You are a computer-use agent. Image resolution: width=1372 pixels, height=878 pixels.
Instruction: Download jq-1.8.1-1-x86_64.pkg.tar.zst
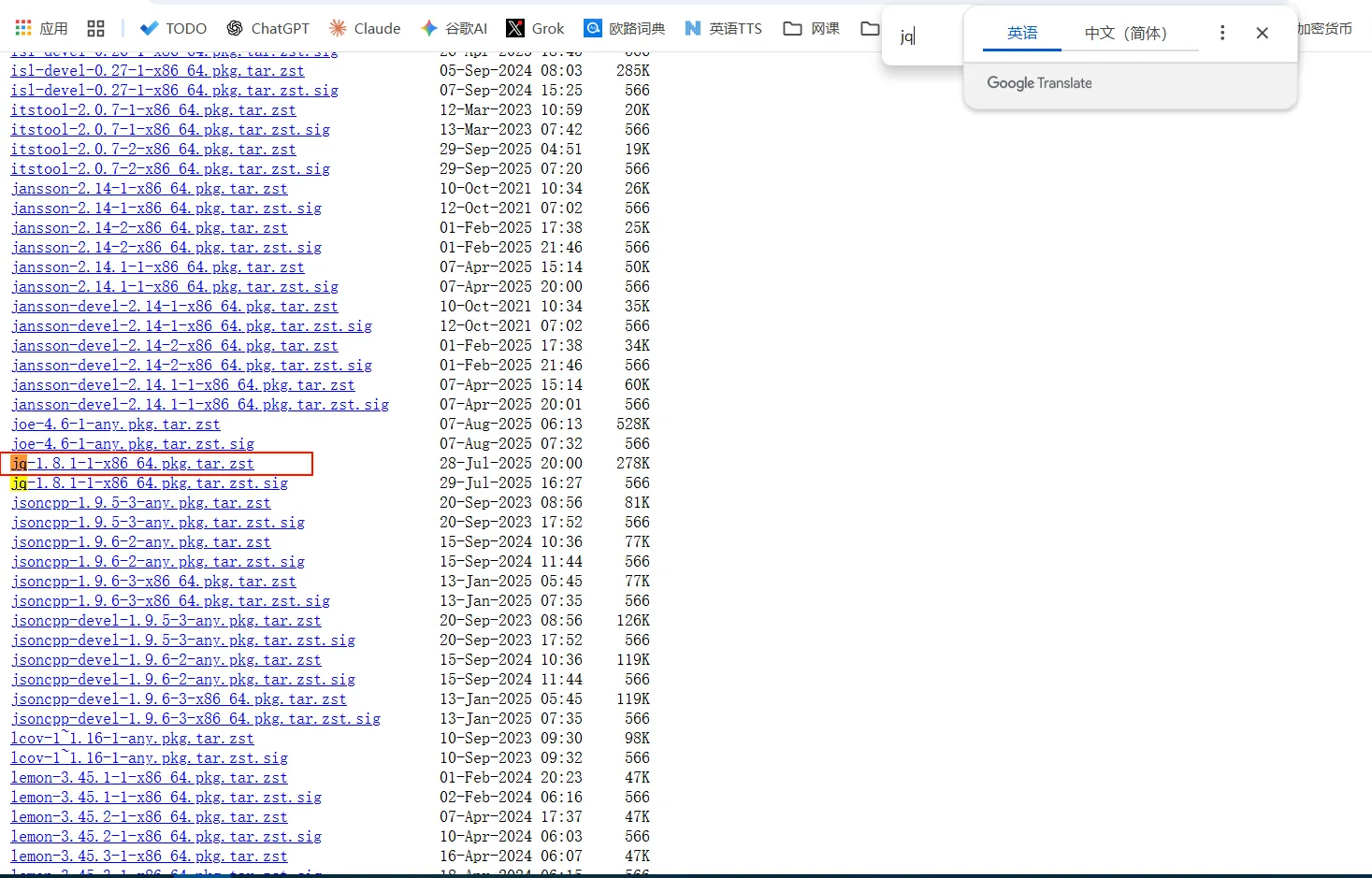(x=133, y=464)
